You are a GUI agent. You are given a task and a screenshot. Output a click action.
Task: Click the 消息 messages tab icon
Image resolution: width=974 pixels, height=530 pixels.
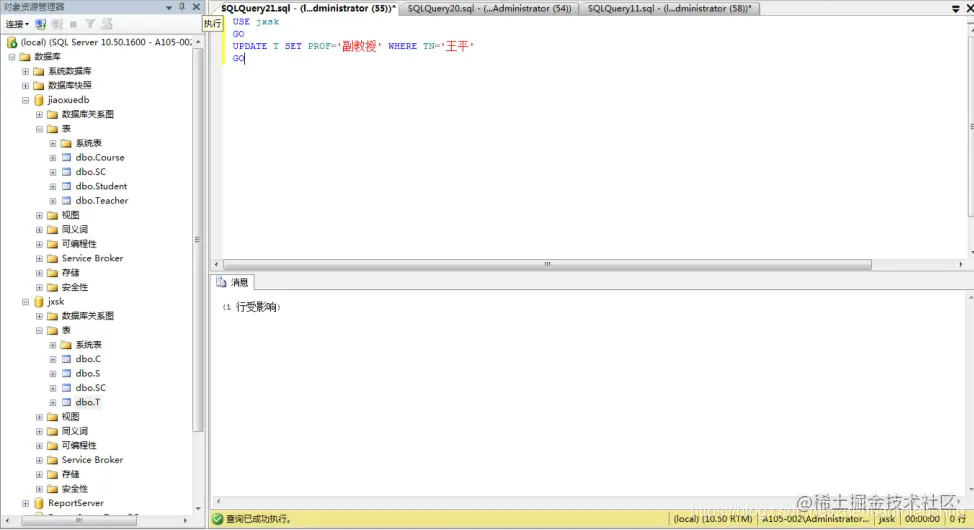pyautogui.click(x=221, y=282)
